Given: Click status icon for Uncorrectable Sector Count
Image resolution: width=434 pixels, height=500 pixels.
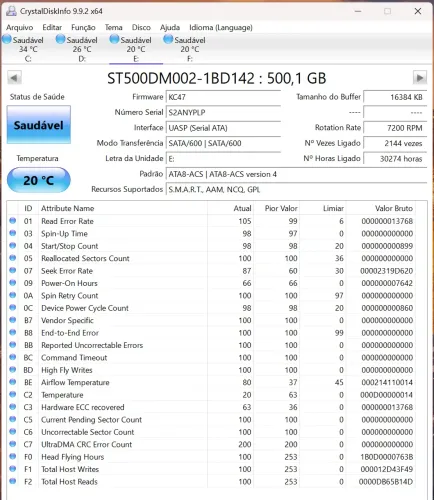Looking at the screenshot, I should [13, 431].
